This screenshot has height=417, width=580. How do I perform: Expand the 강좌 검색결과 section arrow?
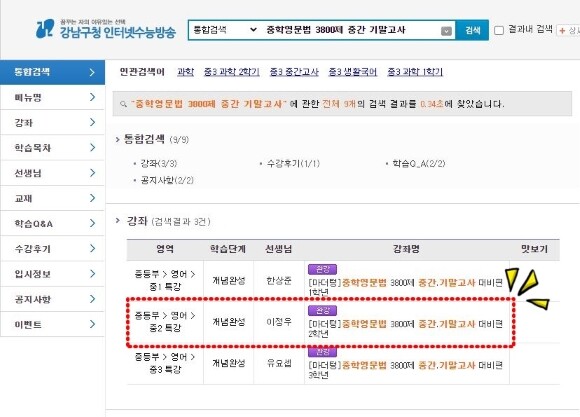click(x=118, y=221)
